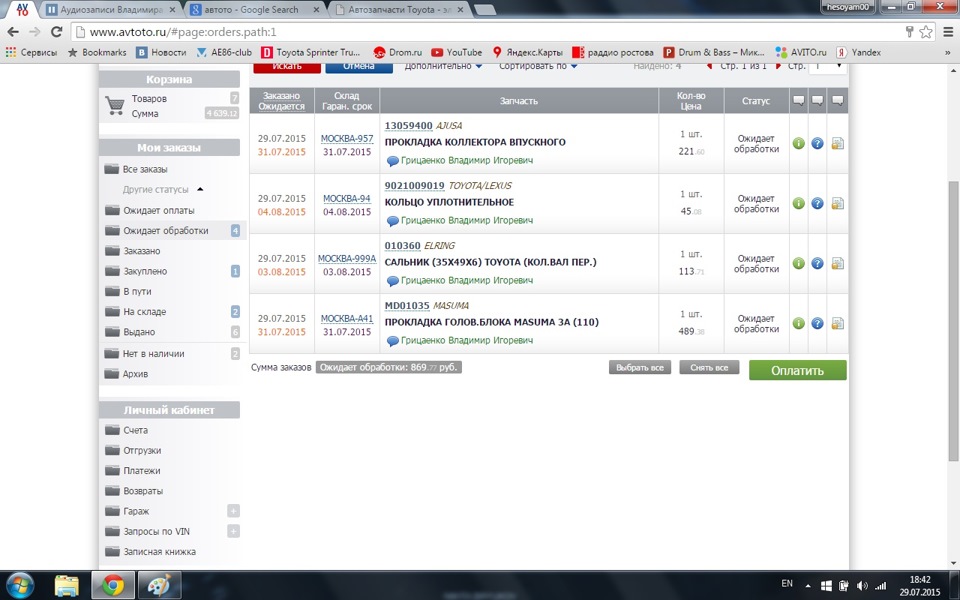Click chat bubble icon under САЛЬНИК (35X49X6)
Image resolution: width=960 pixels, height=600 pixels.
[392, 281]
